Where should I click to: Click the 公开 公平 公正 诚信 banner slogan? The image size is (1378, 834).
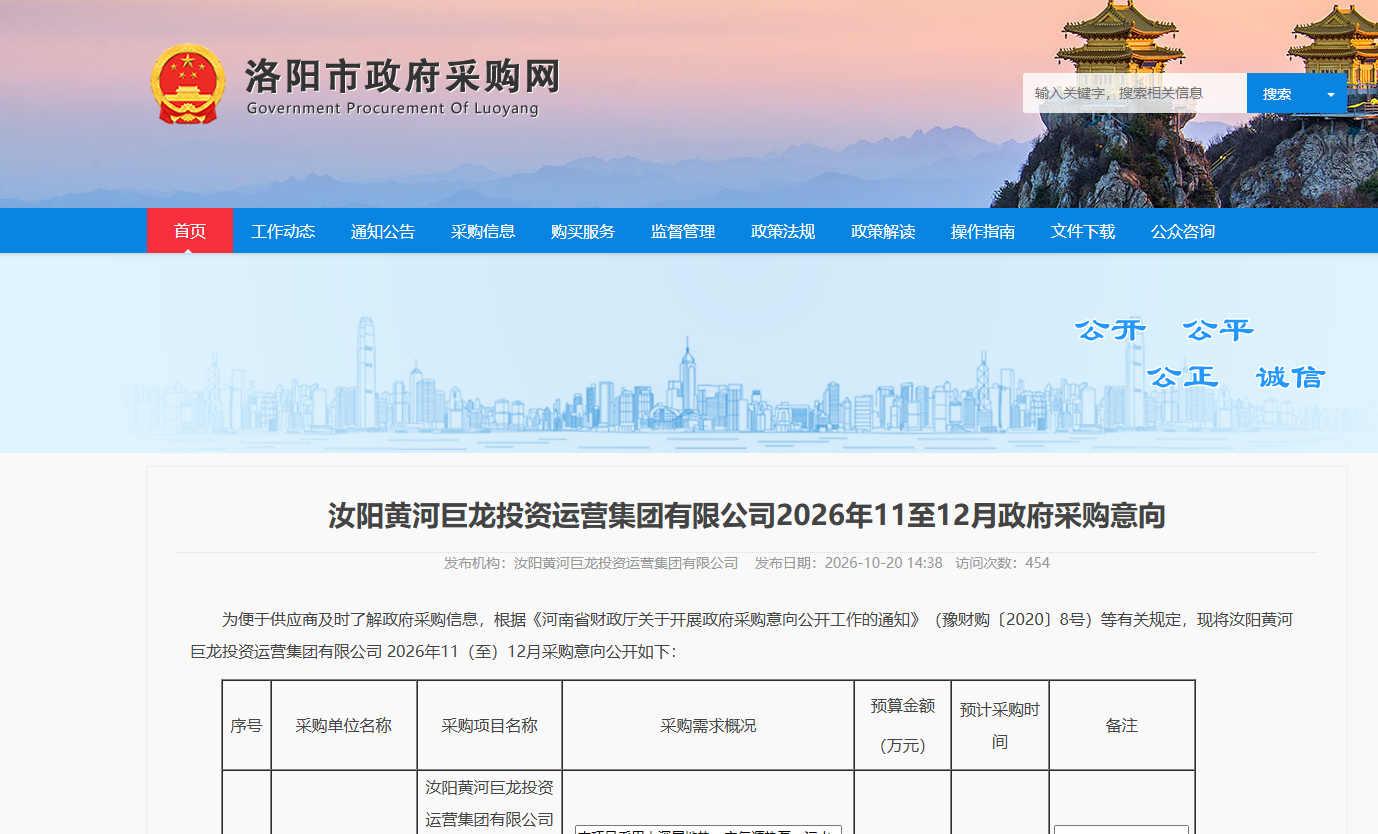1200,353
